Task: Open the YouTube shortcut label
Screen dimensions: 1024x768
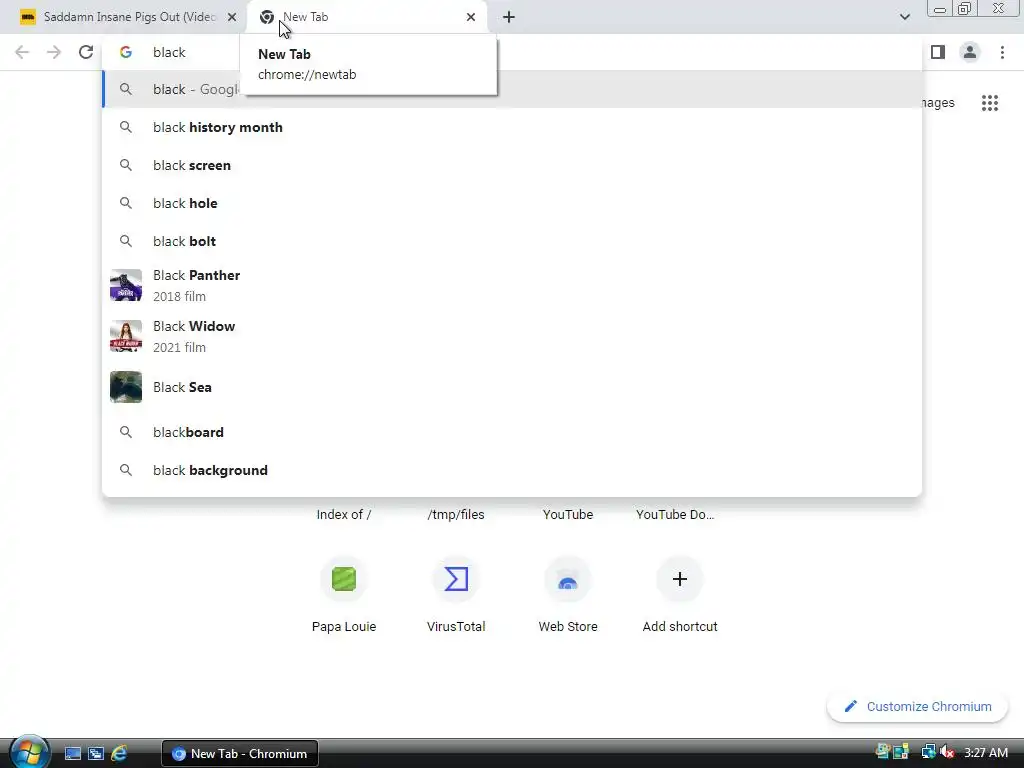Action: (568, 515)
